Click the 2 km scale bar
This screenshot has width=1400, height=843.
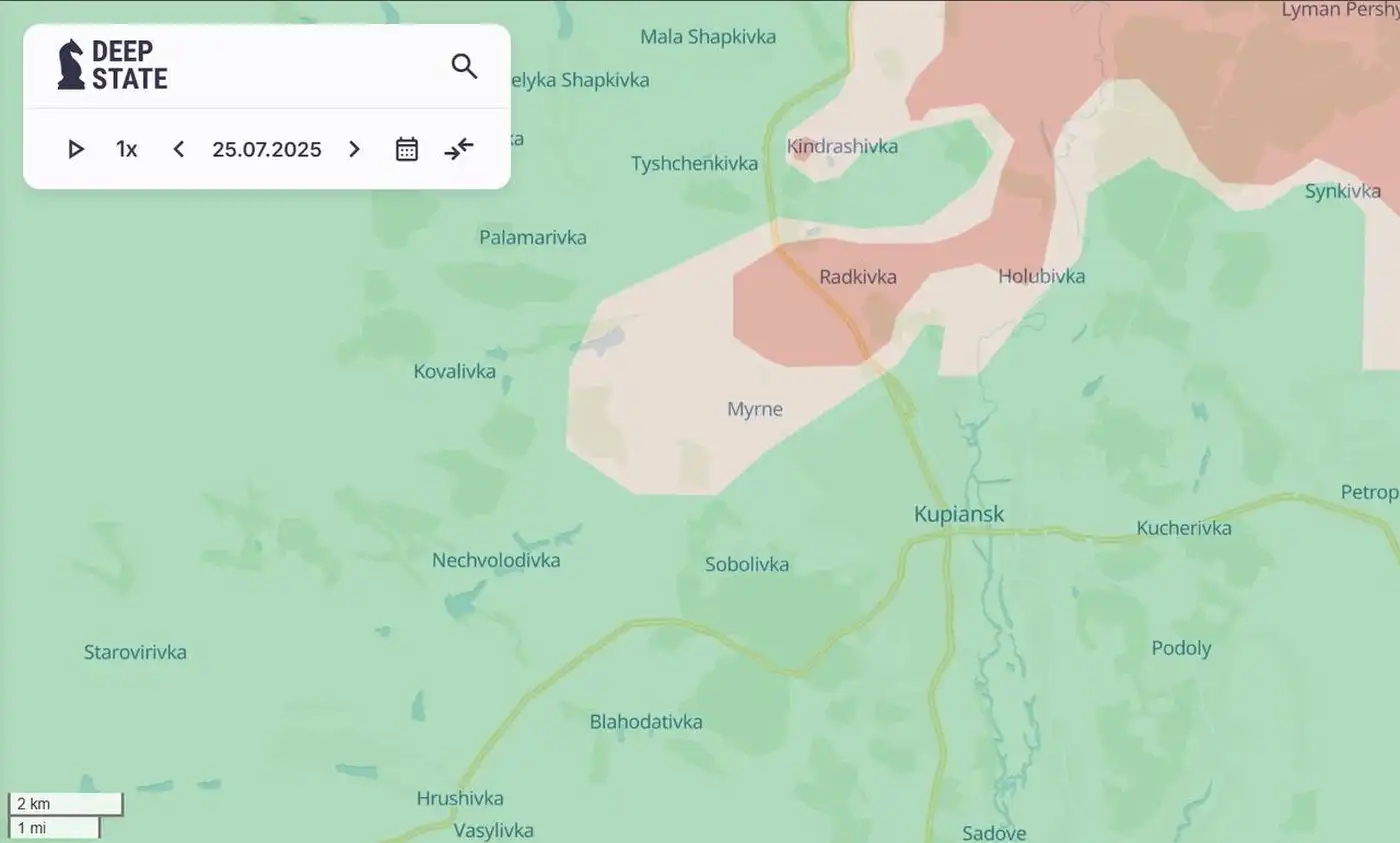click(66, 804)
